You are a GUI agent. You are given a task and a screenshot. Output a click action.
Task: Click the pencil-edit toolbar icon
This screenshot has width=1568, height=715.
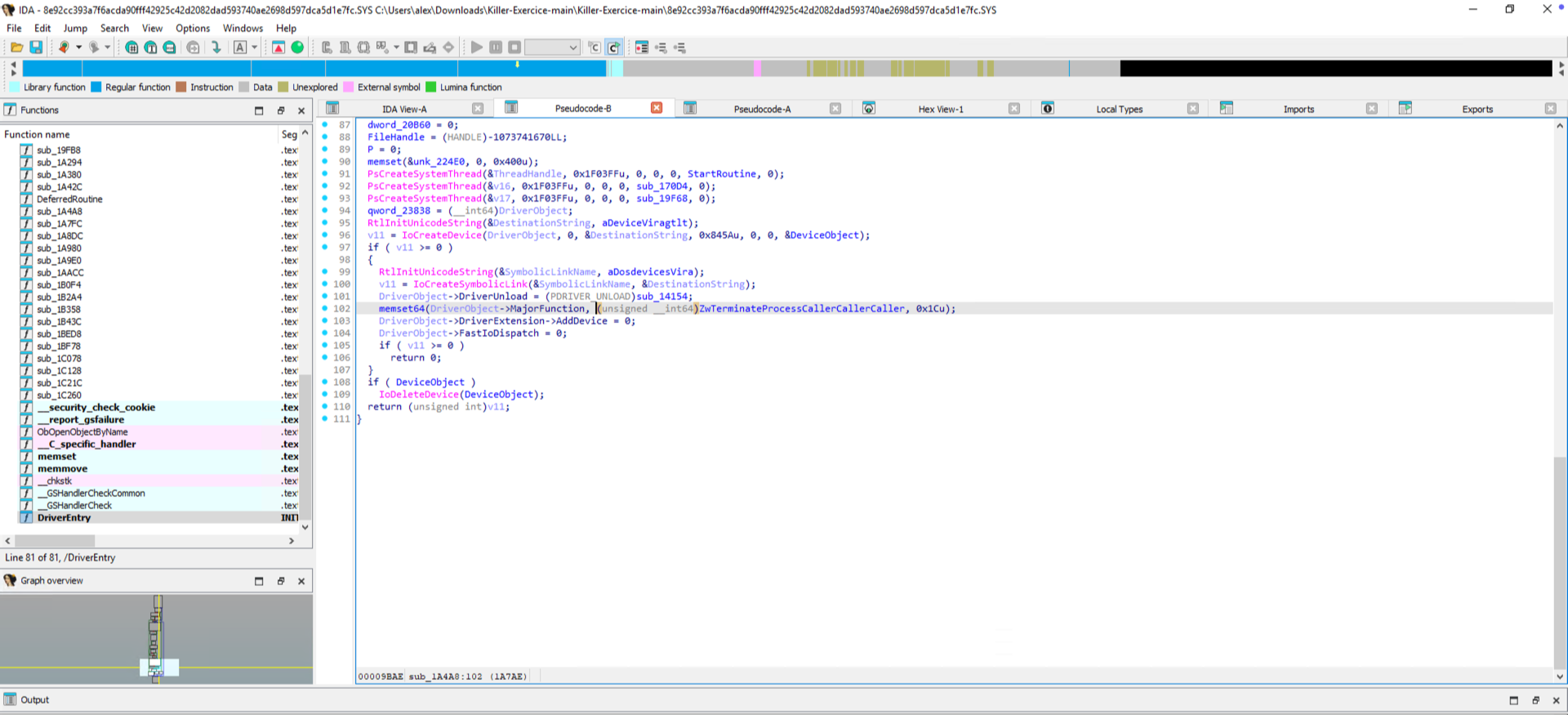point(430,47)
